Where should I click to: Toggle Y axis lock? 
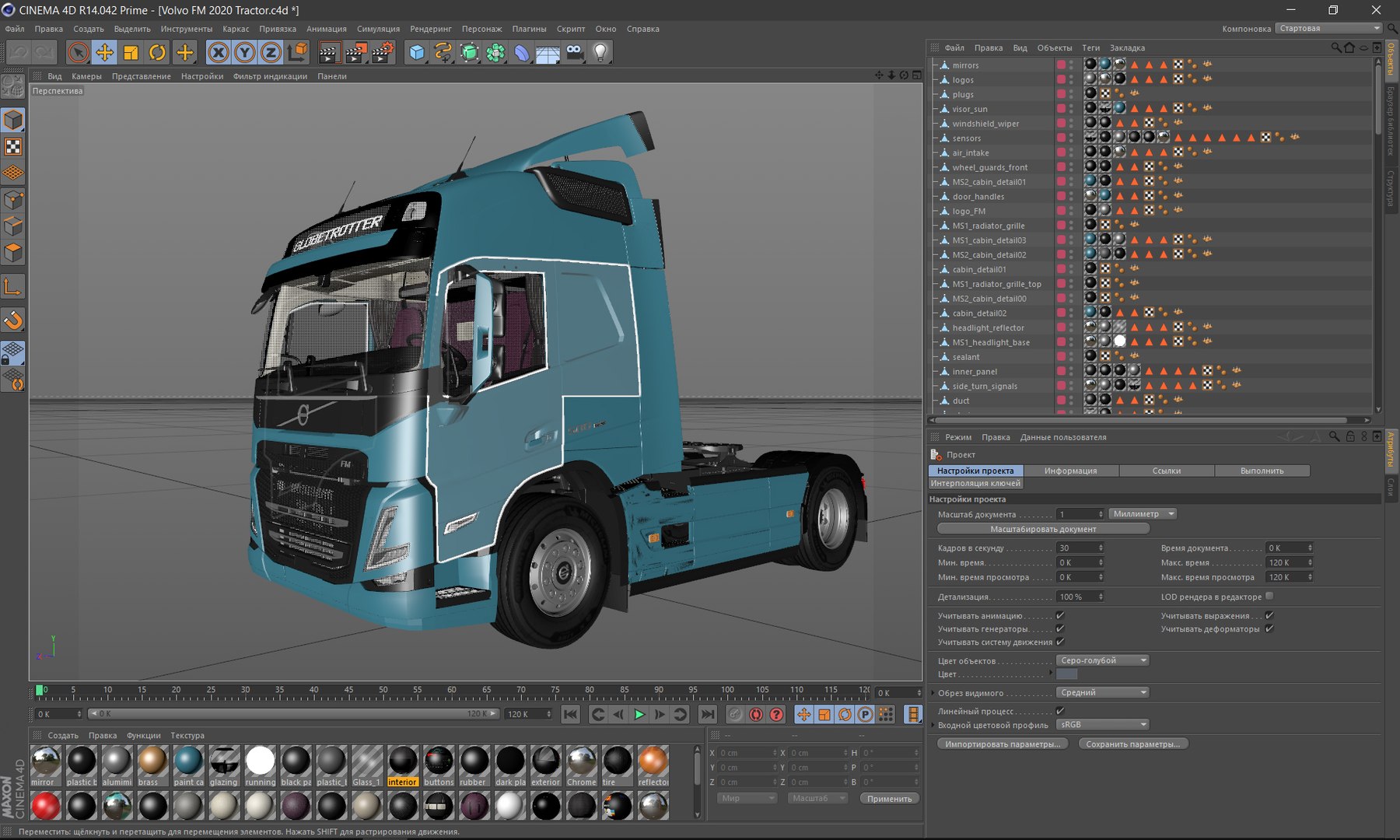245,53
